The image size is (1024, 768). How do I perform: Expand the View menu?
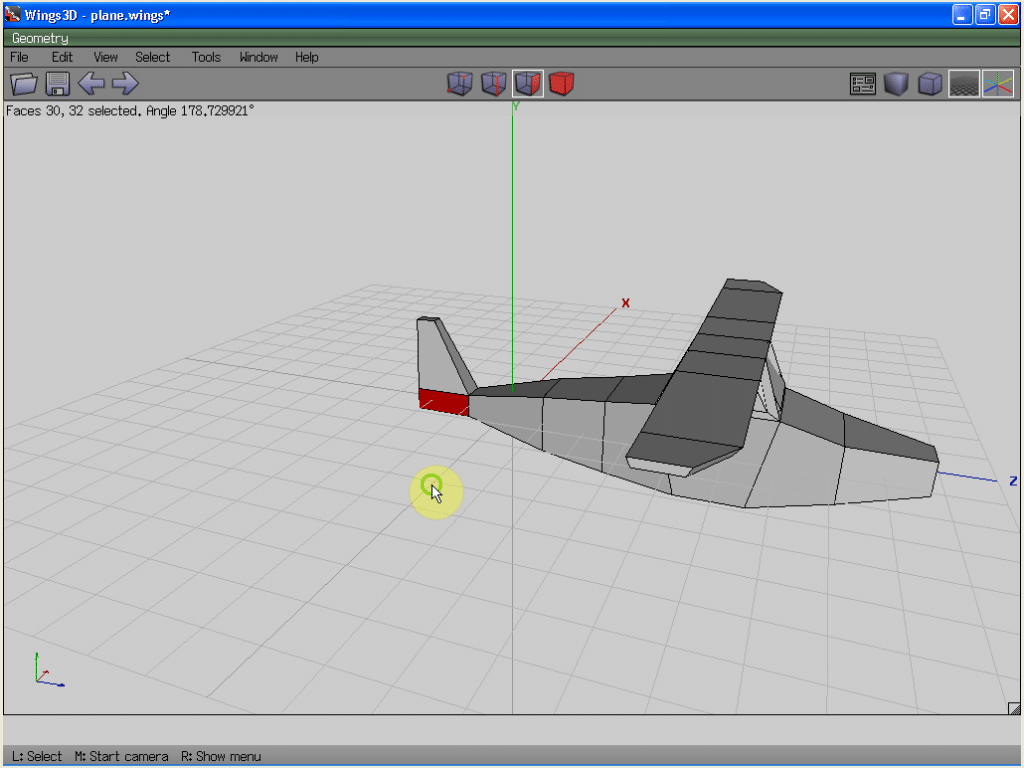tap(105, 57)
